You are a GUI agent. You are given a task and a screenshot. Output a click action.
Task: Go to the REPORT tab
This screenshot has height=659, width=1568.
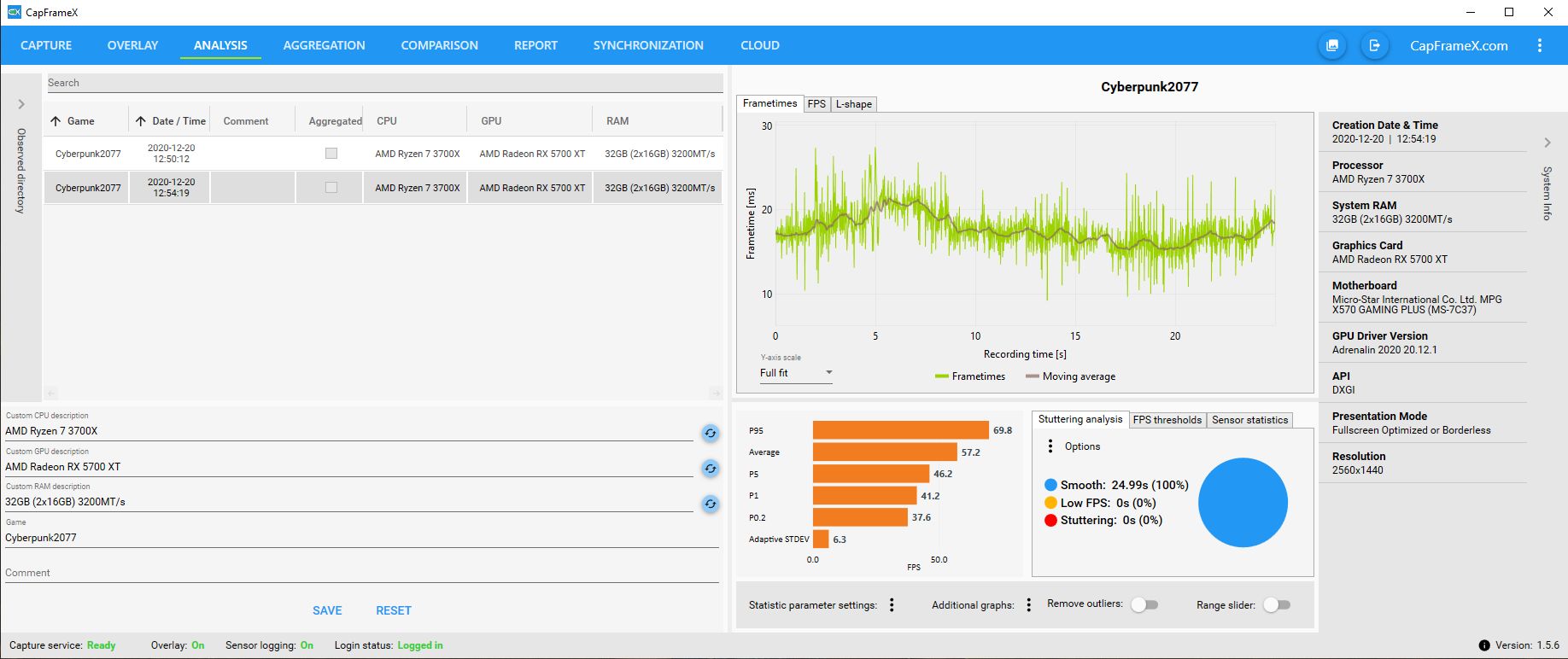(535, 45)
